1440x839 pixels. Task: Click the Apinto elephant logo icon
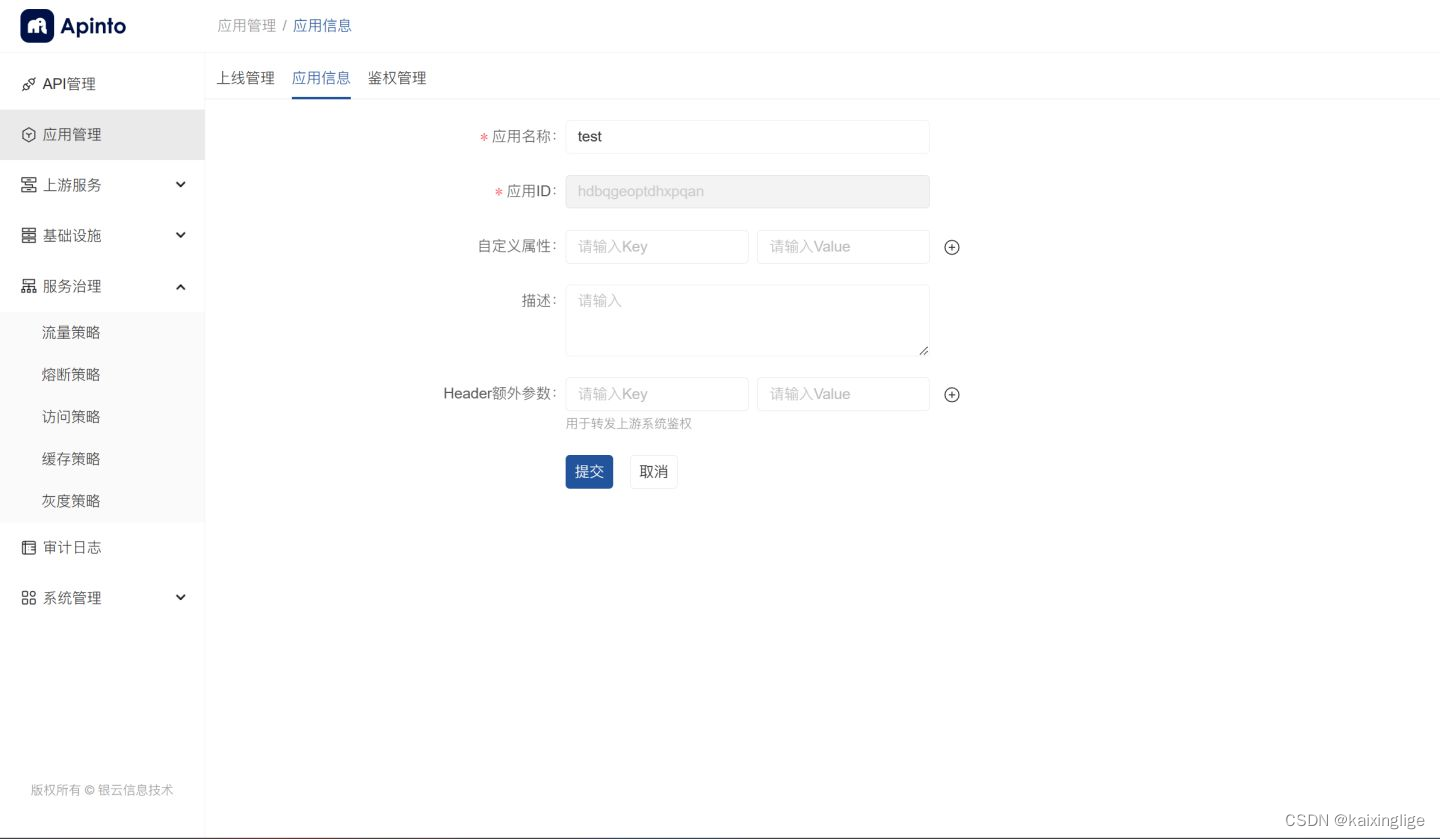(x=37, y=26)
